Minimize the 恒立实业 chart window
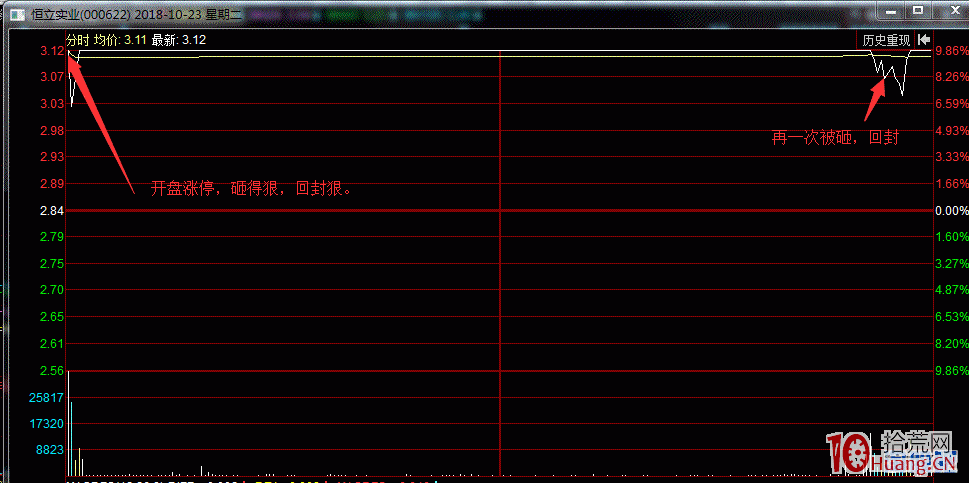This screenshot has width=969, height=483. 889,11
